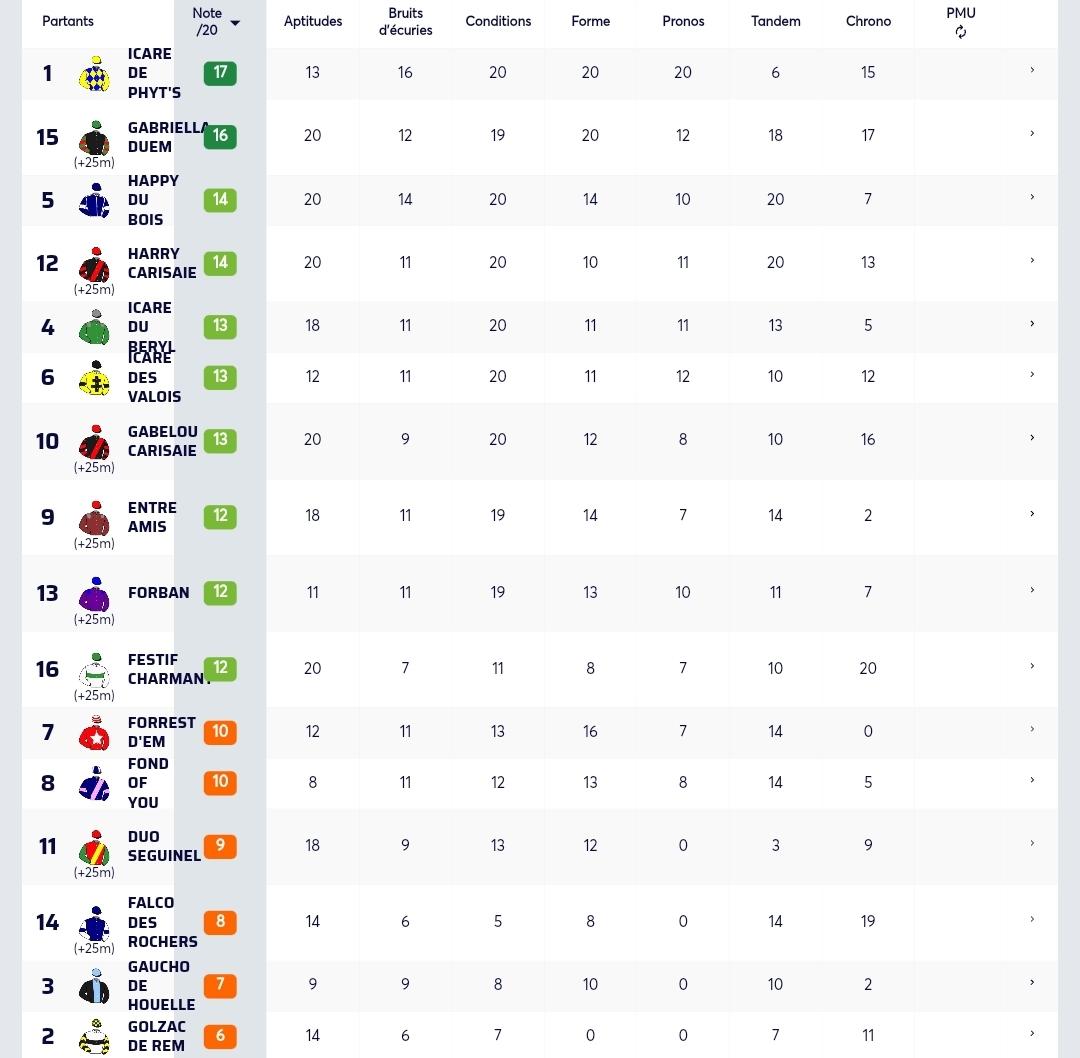This screenshot has height=1058, width=1080.
Task: Click green 17 rating badge
Action: pos(220,72)
